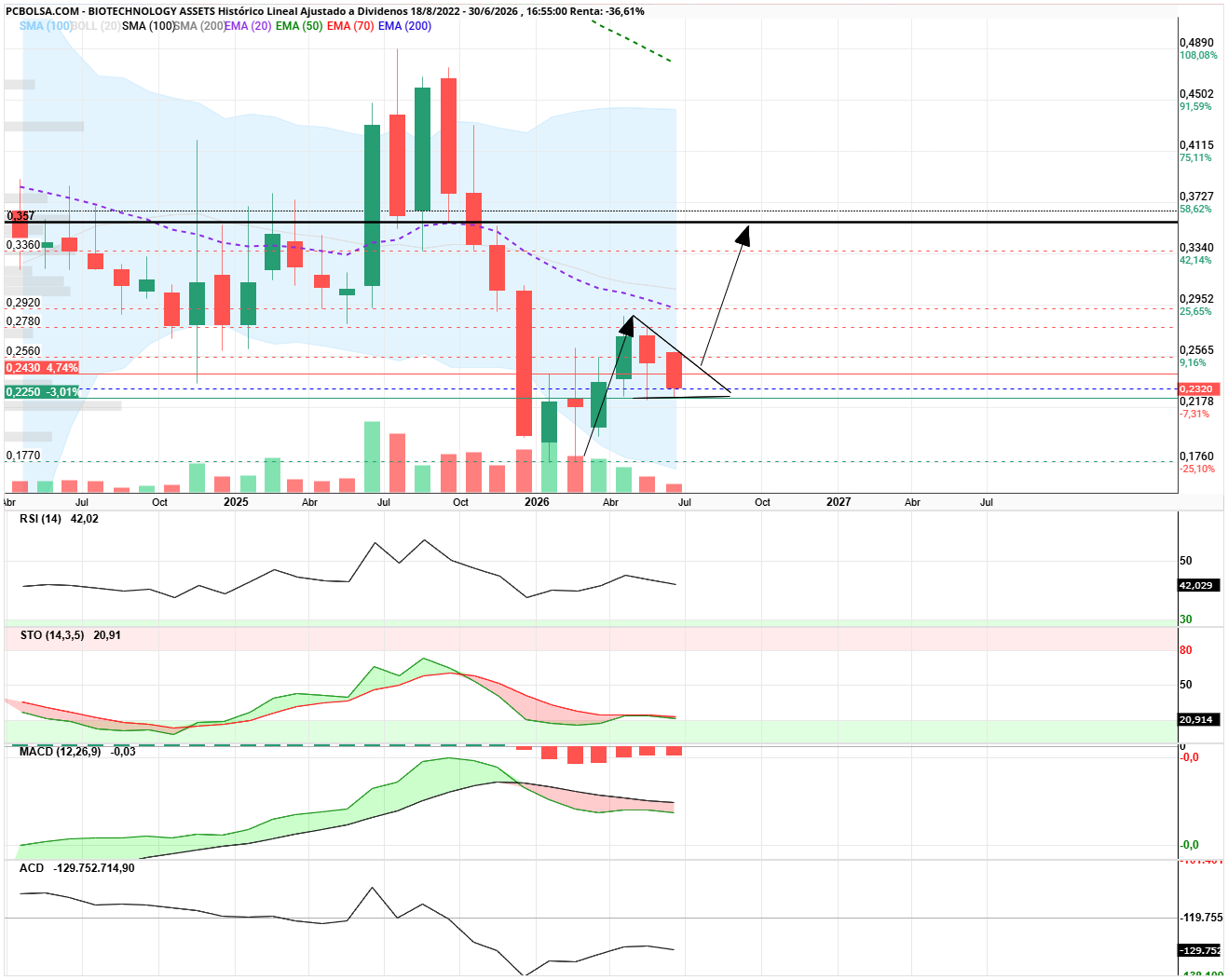Click the green -0,0 MACD scale value
1228x980 pixels.
coord(1190,845)
